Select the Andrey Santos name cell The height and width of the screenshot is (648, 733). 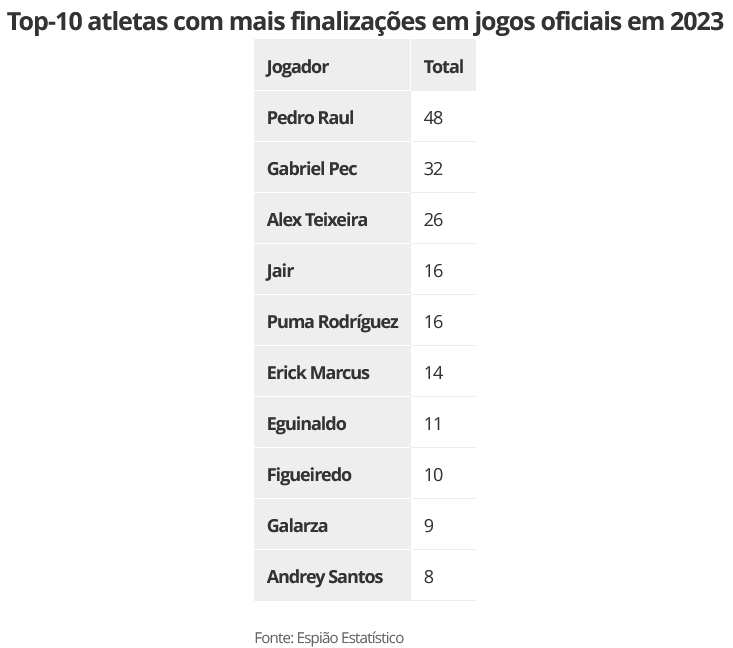(x=325, y=577)
